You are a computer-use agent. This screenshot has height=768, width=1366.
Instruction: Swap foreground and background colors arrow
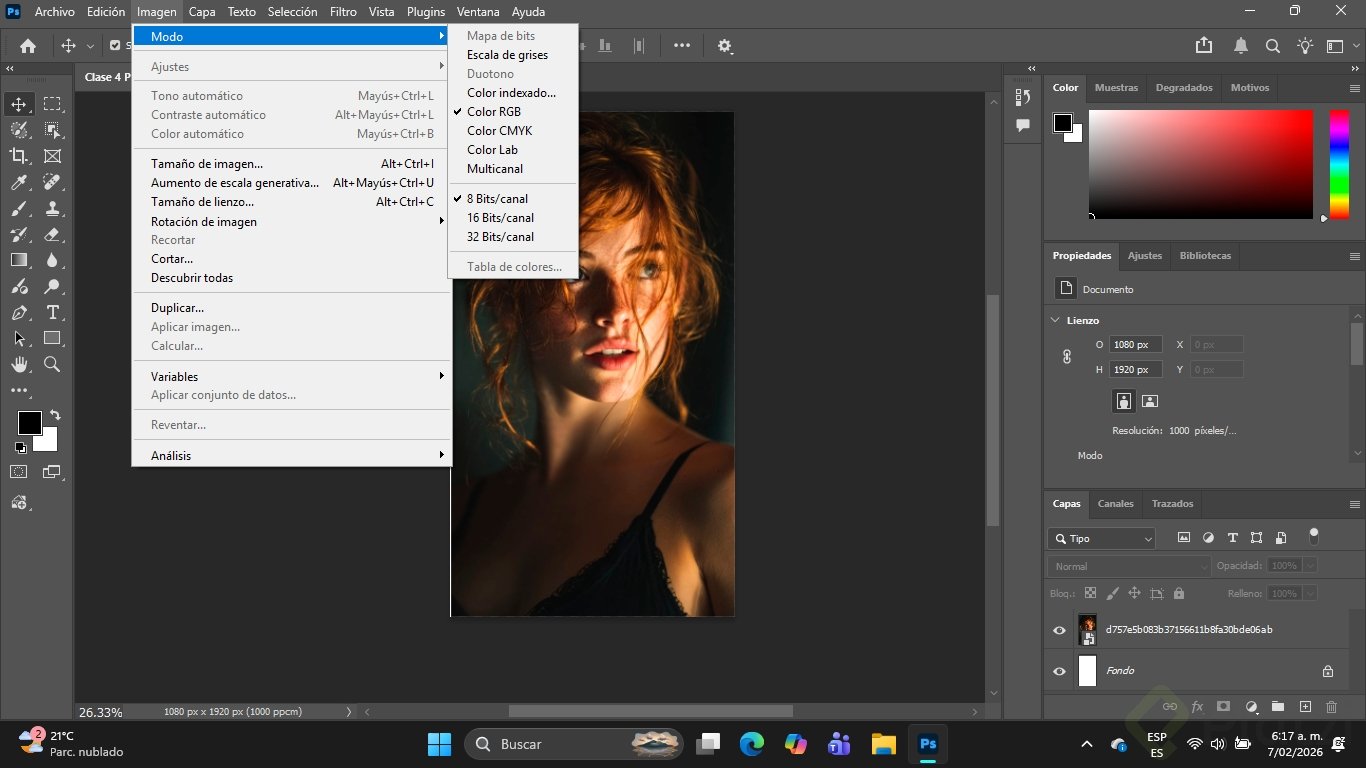[x=55, y=415]
